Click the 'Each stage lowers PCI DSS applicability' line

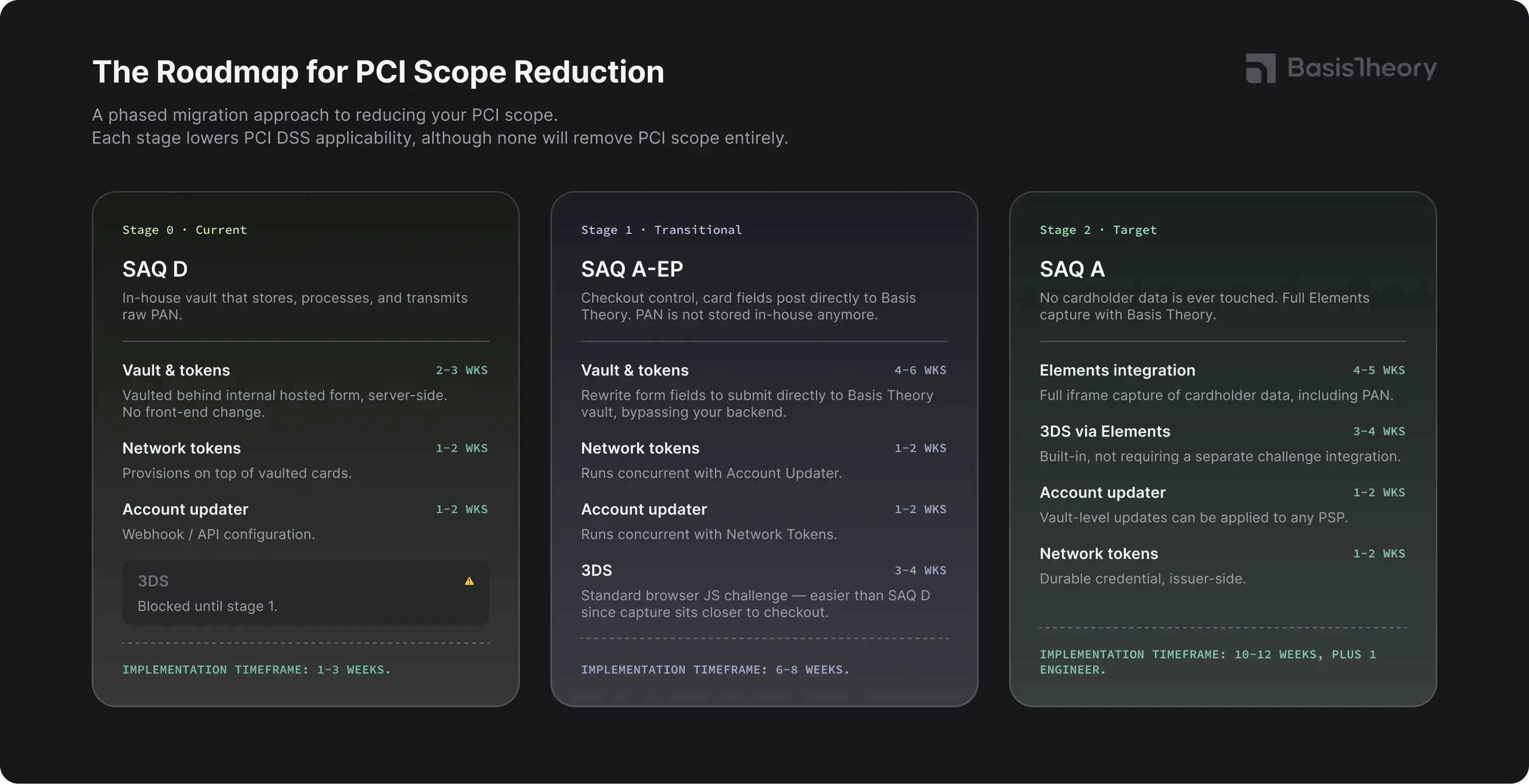[440, 138]
